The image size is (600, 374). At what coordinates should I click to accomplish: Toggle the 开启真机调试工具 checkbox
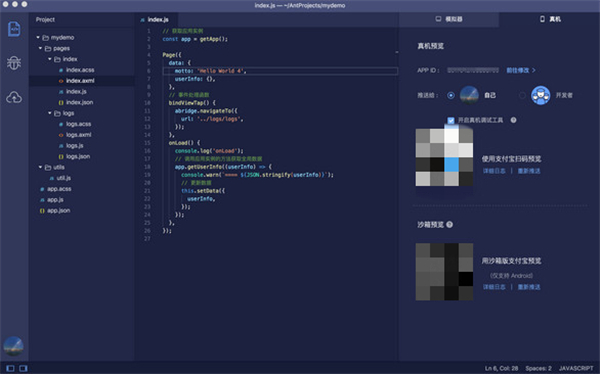(451, 120)
